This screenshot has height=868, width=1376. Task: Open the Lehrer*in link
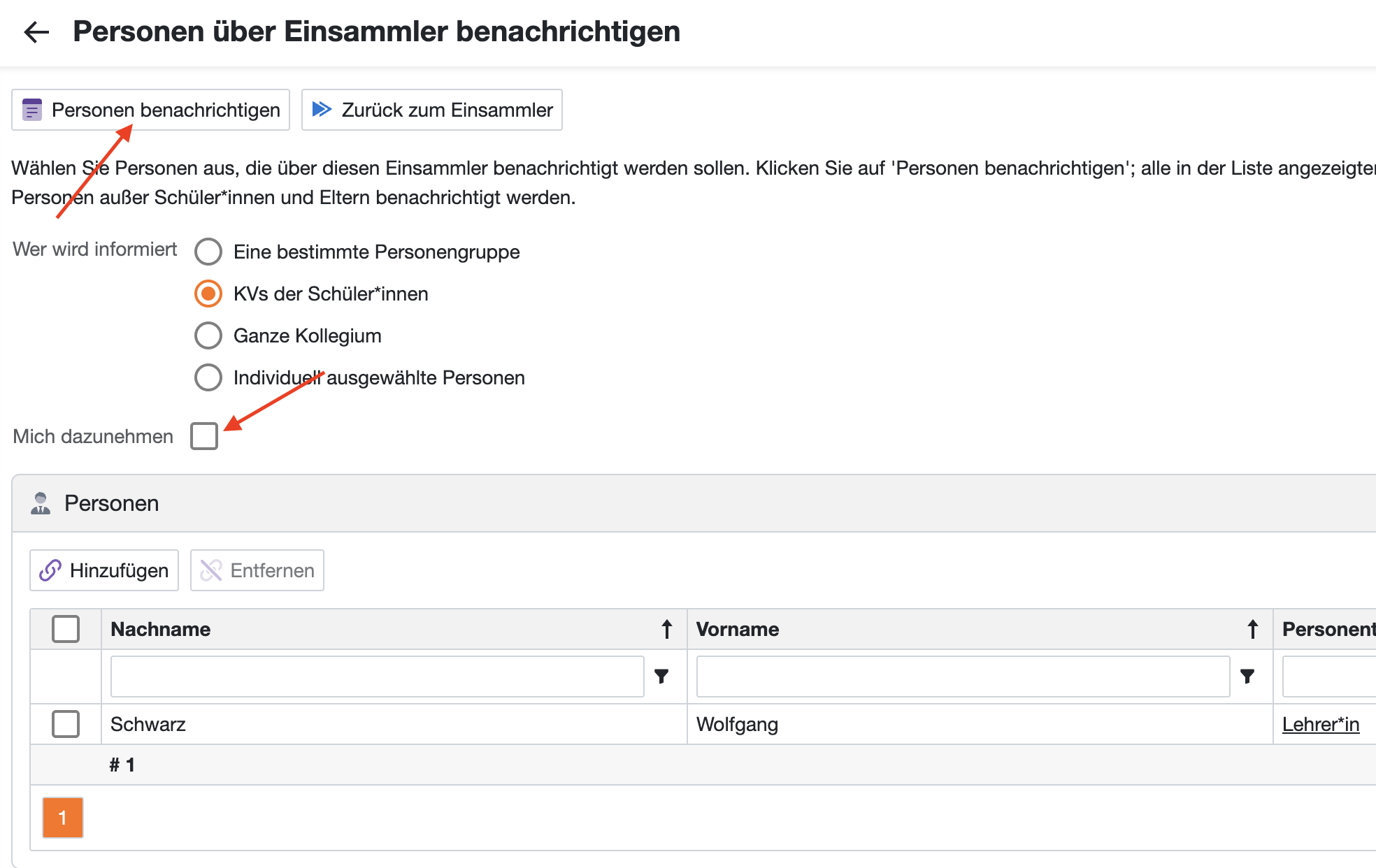1320,724
